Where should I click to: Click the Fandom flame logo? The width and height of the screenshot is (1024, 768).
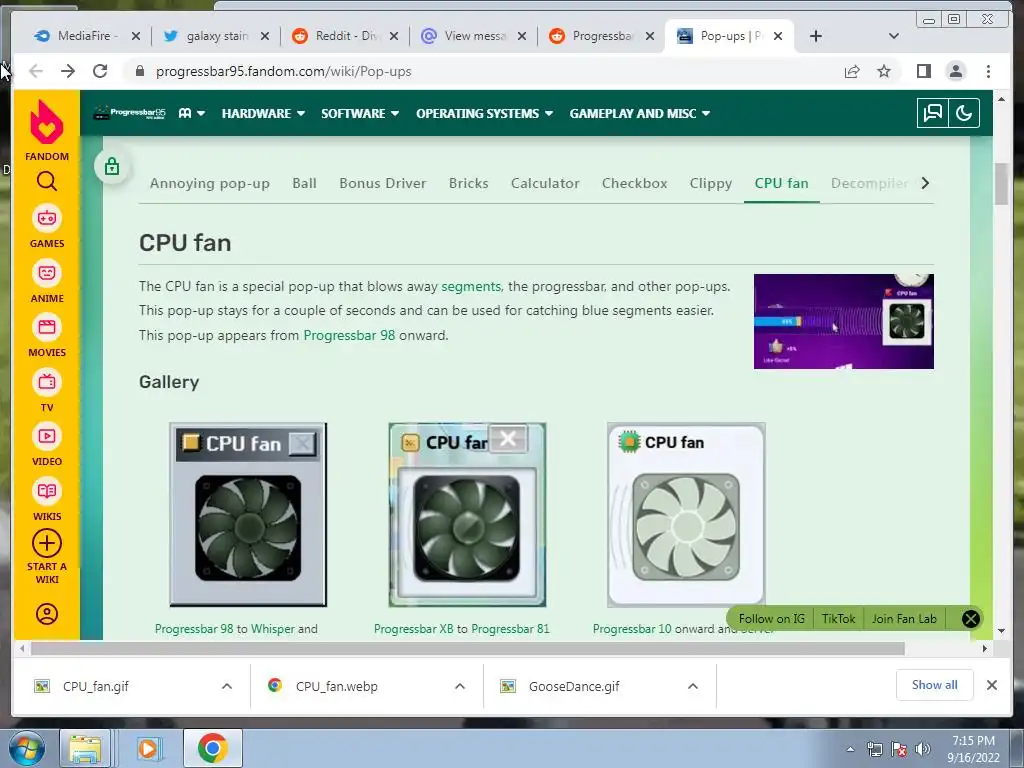pyautogui.click(x=46, y=123)
